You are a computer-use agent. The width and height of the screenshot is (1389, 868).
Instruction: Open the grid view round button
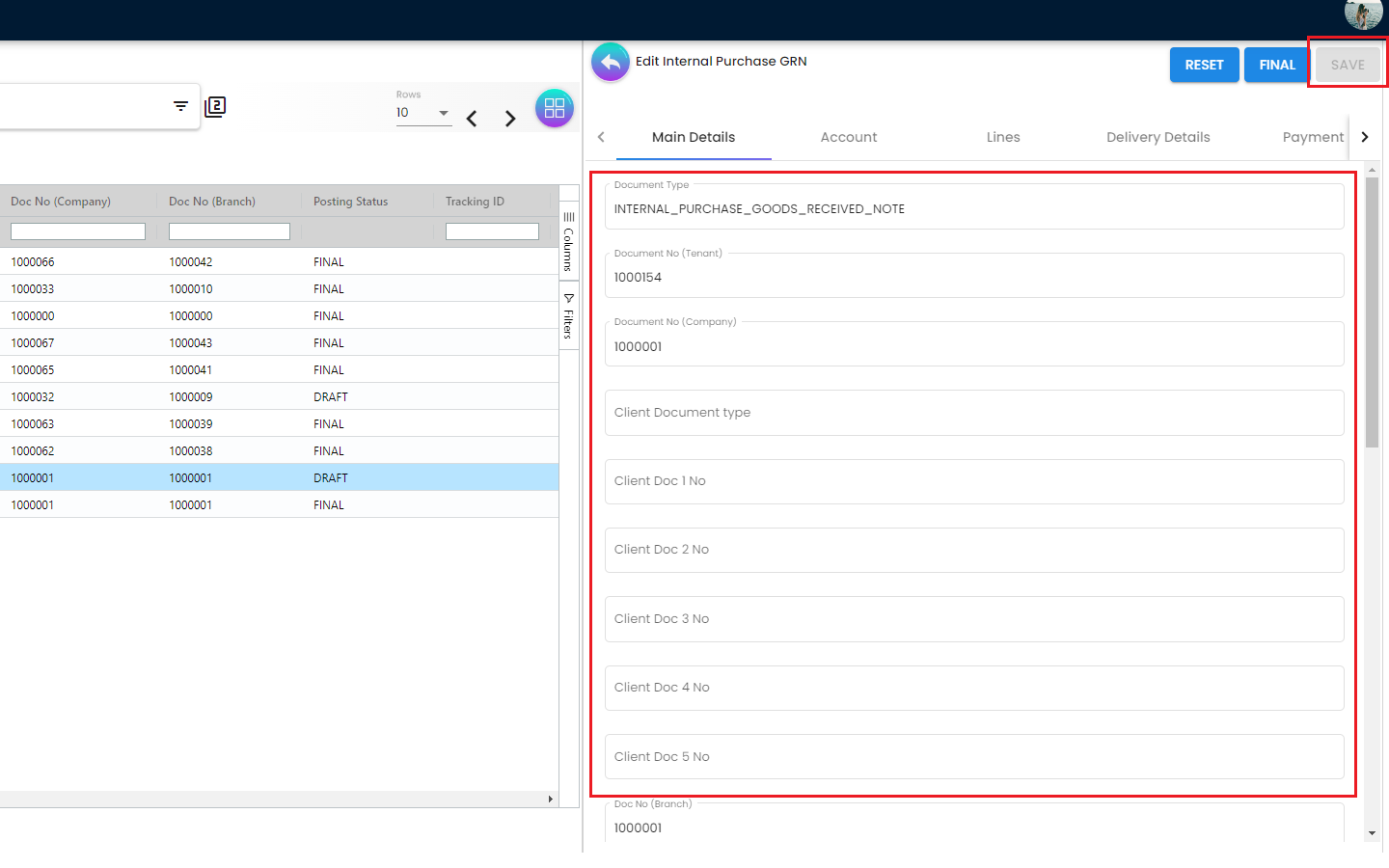[x=554, y=109]
